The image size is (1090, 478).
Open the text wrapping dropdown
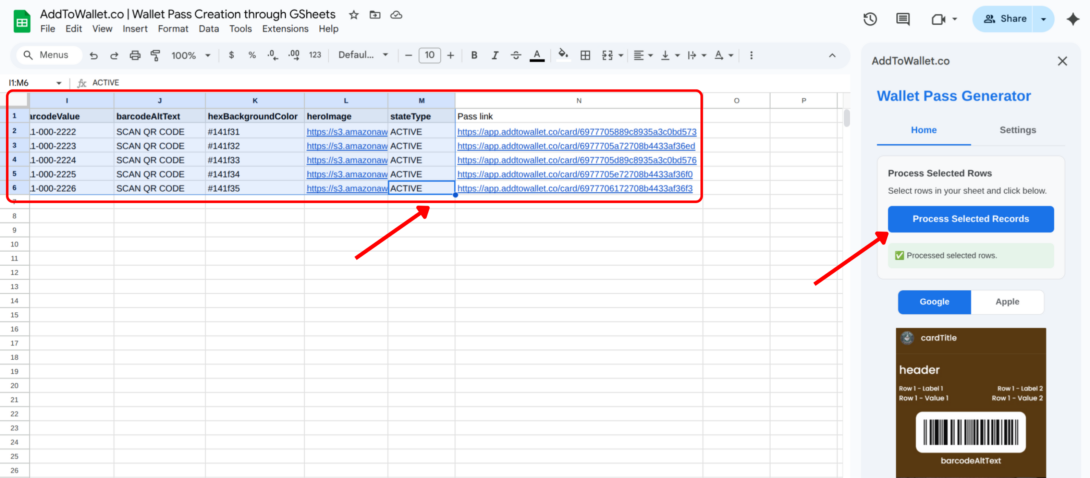pos(696,56)
